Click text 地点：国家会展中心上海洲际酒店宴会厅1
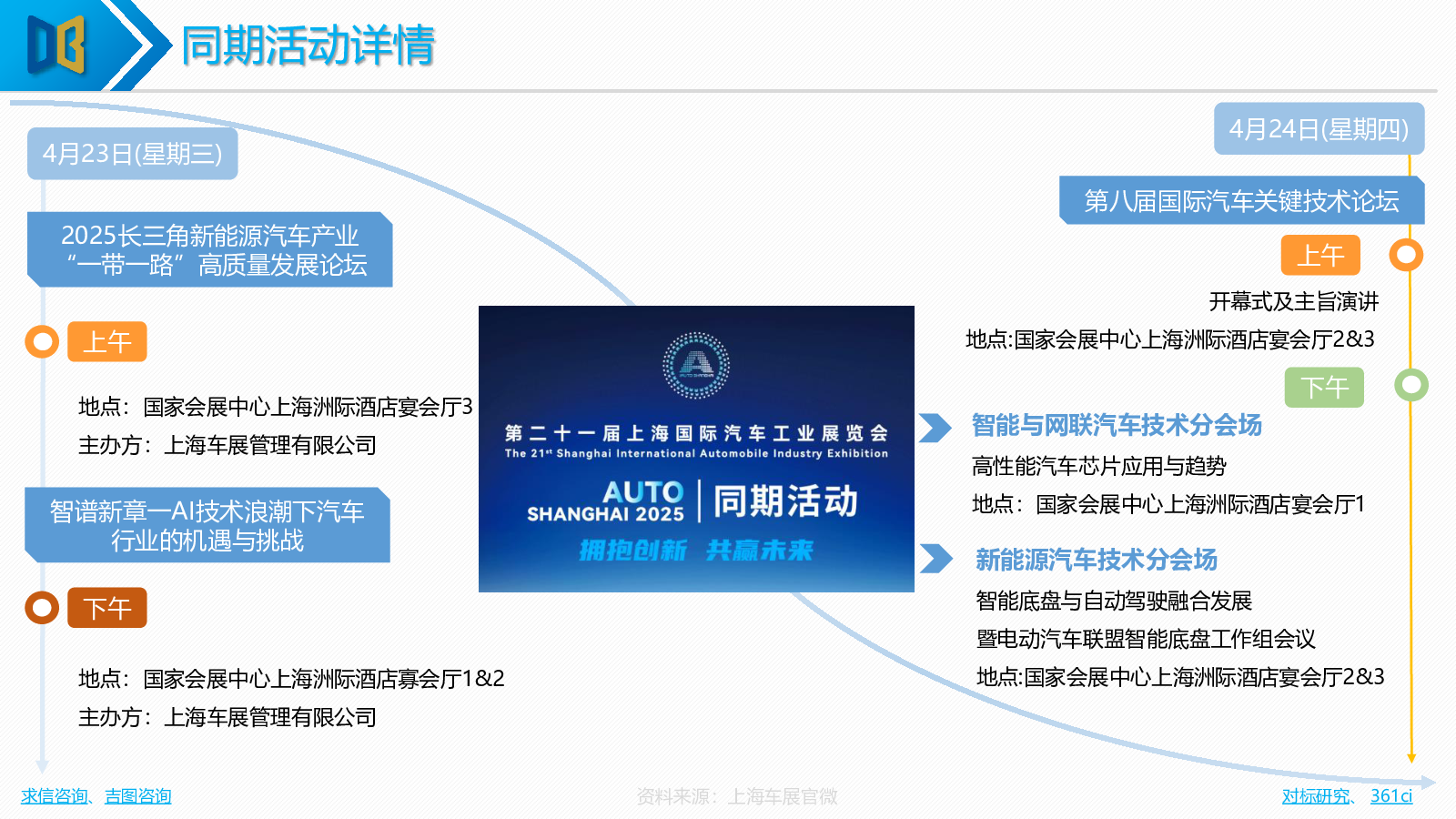This screenshot has height=819, width=1456. tap(1168, 504)
